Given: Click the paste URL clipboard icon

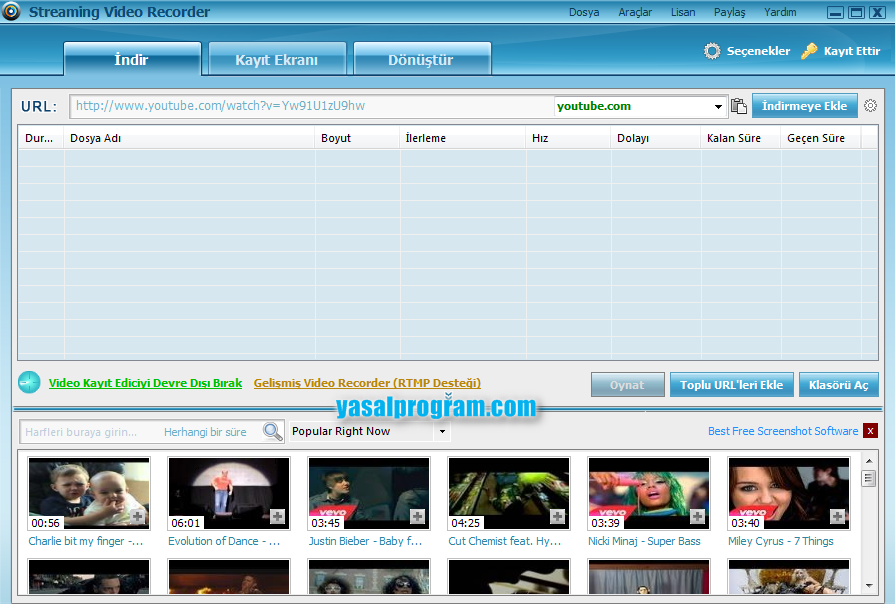Looking at the screenshot, I should click(x=740, y=106).
